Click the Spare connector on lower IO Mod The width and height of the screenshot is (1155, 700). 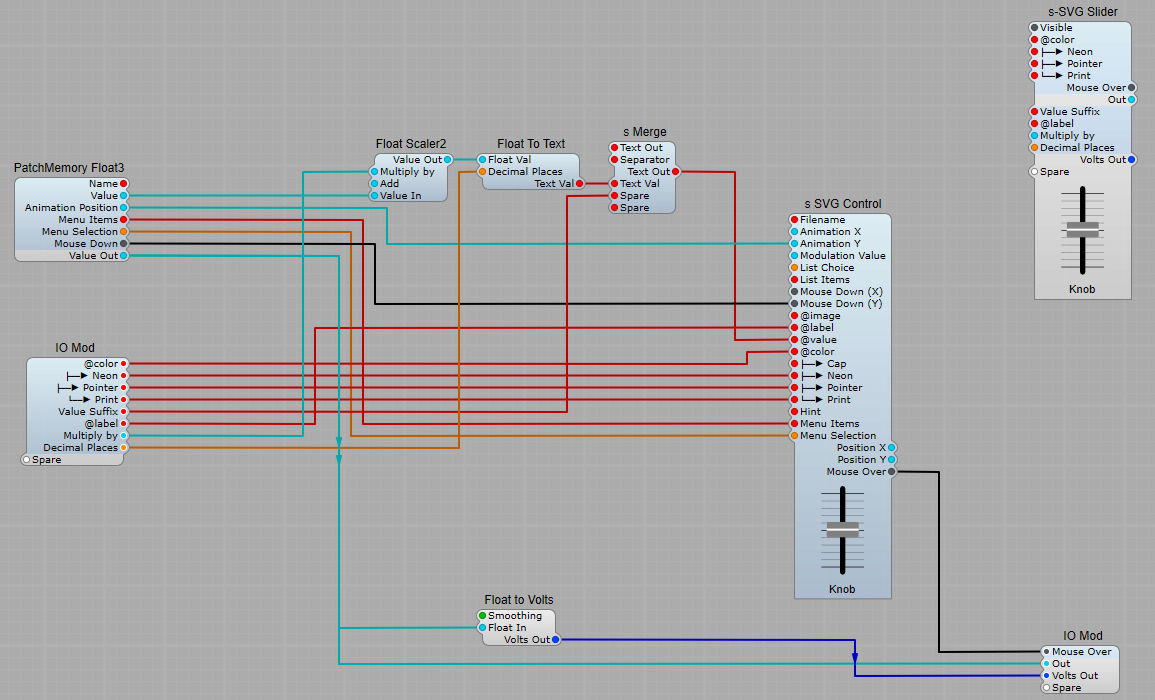(1047, 687)
